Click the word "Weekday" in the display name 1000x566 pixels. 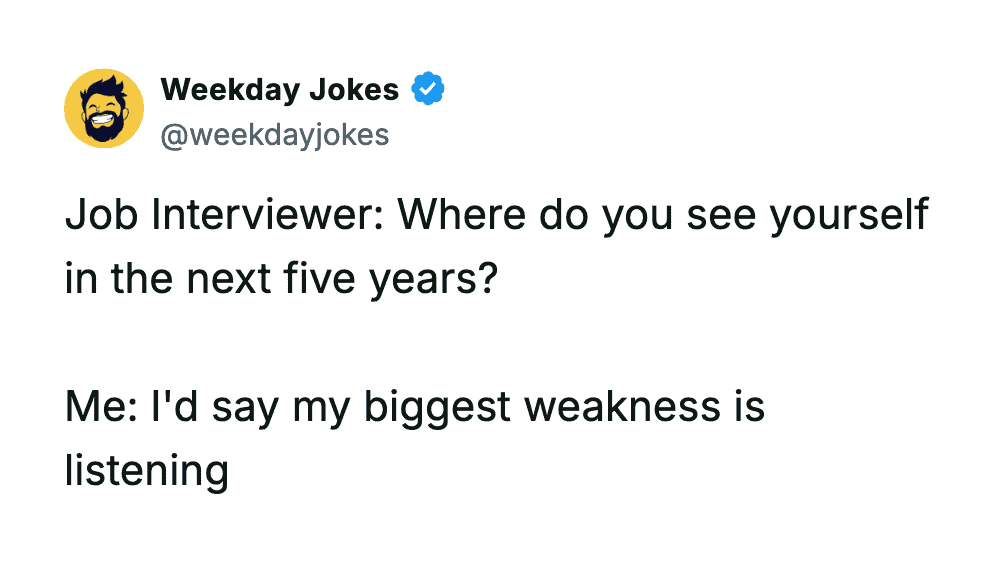[228, 90]
